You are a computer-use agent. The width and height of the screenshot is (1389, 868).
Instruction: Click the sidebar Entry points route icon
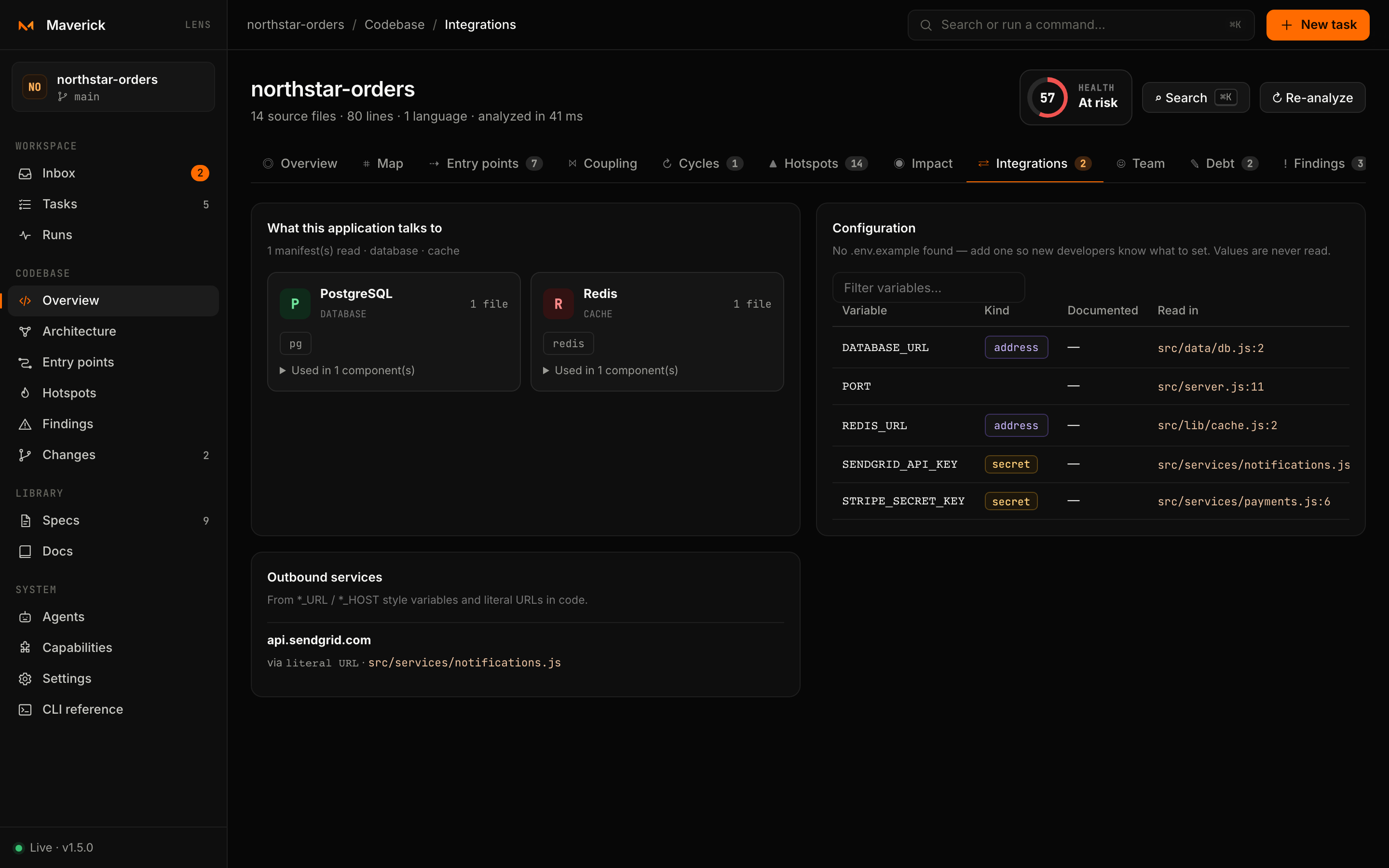pyautogui.click(x=25, y=363)
